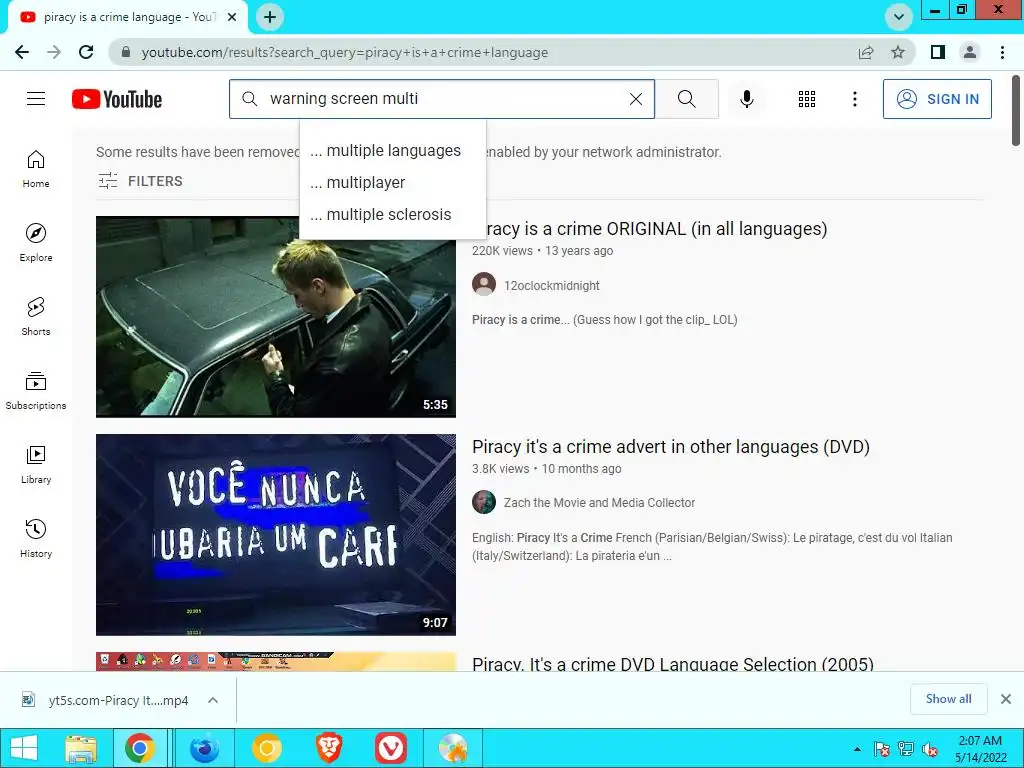
Task: Open History in the sidebar
Action: pyautogui.click(x=36, y=538)
